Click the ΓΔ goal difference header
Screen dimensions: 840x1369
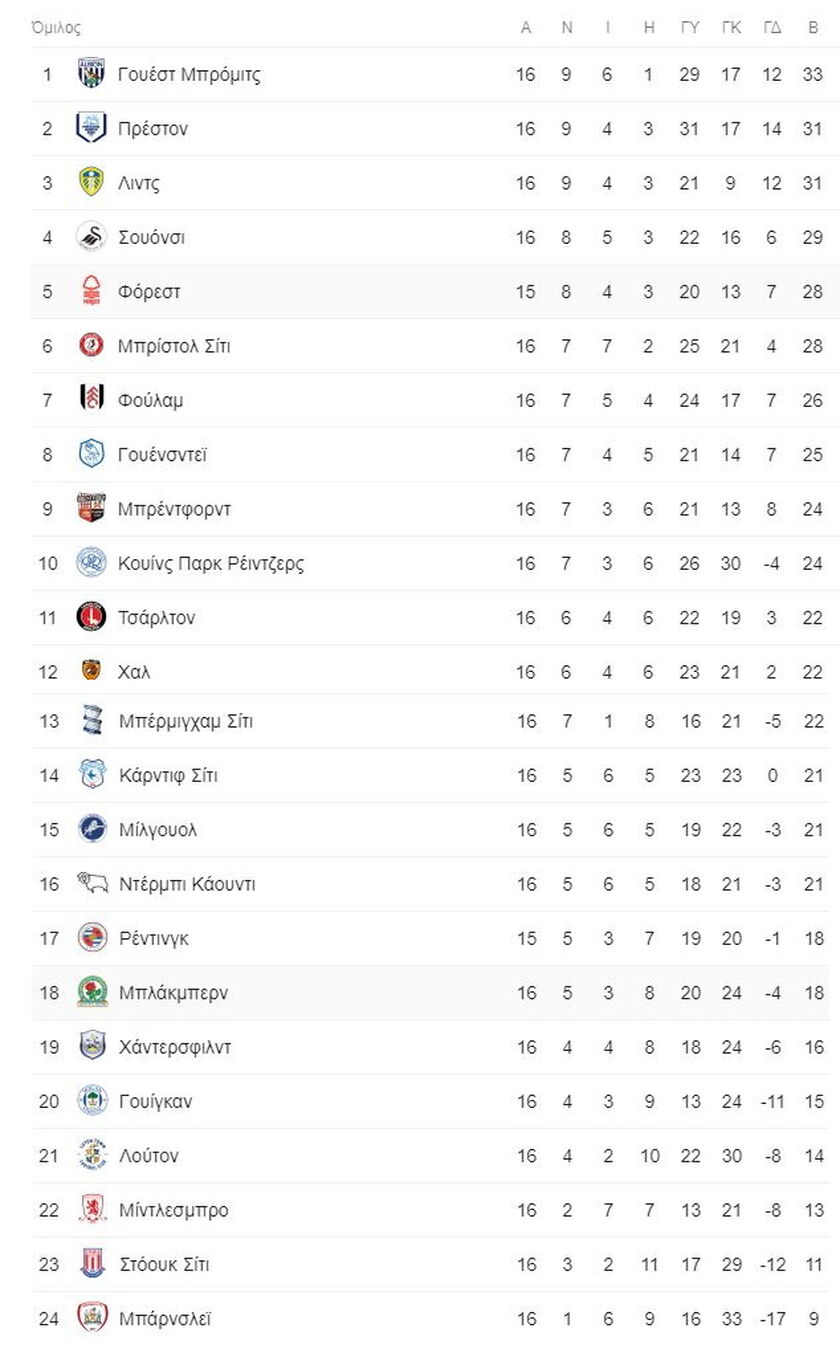[x=772, y=28]
